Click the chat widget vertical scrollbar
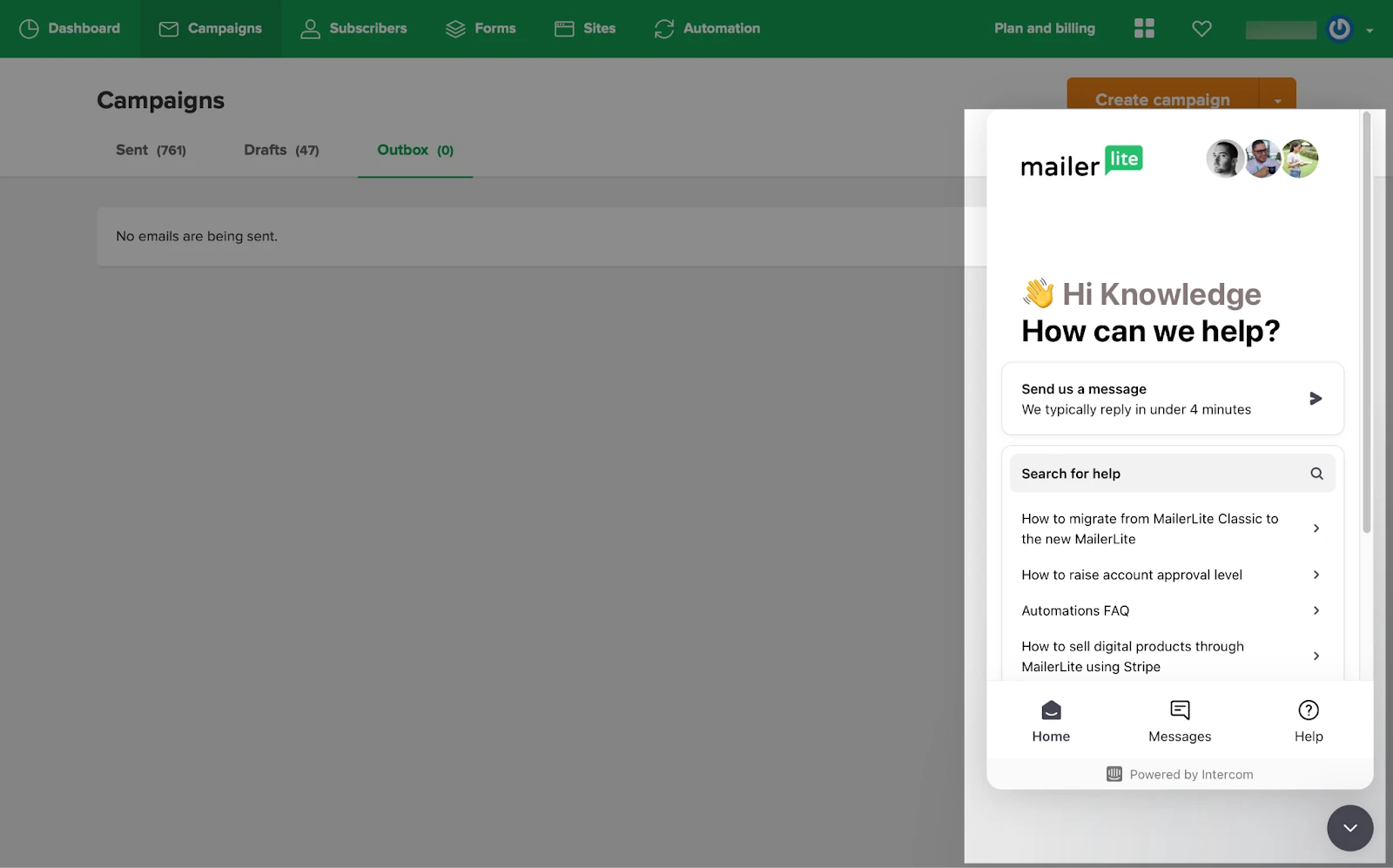1393x868 pixels. (1367, 322)
